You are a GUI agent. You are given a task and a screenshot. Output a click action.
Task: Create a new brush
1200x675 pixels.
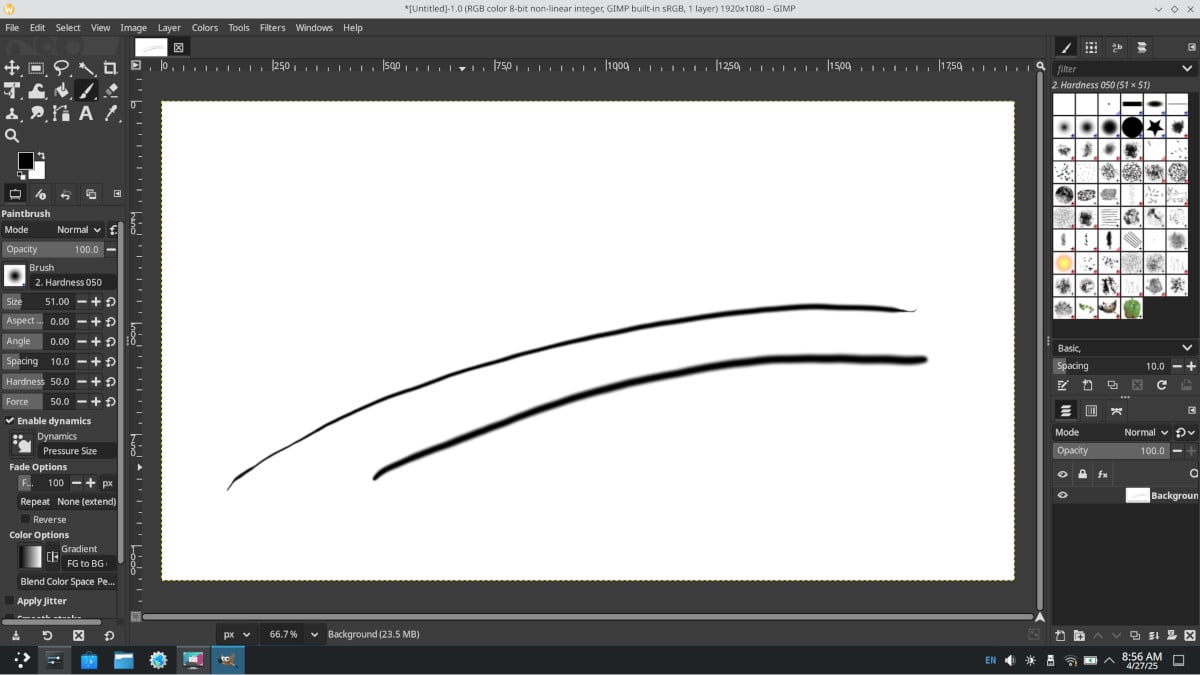pyautogui.click(x=1087, y=385)
